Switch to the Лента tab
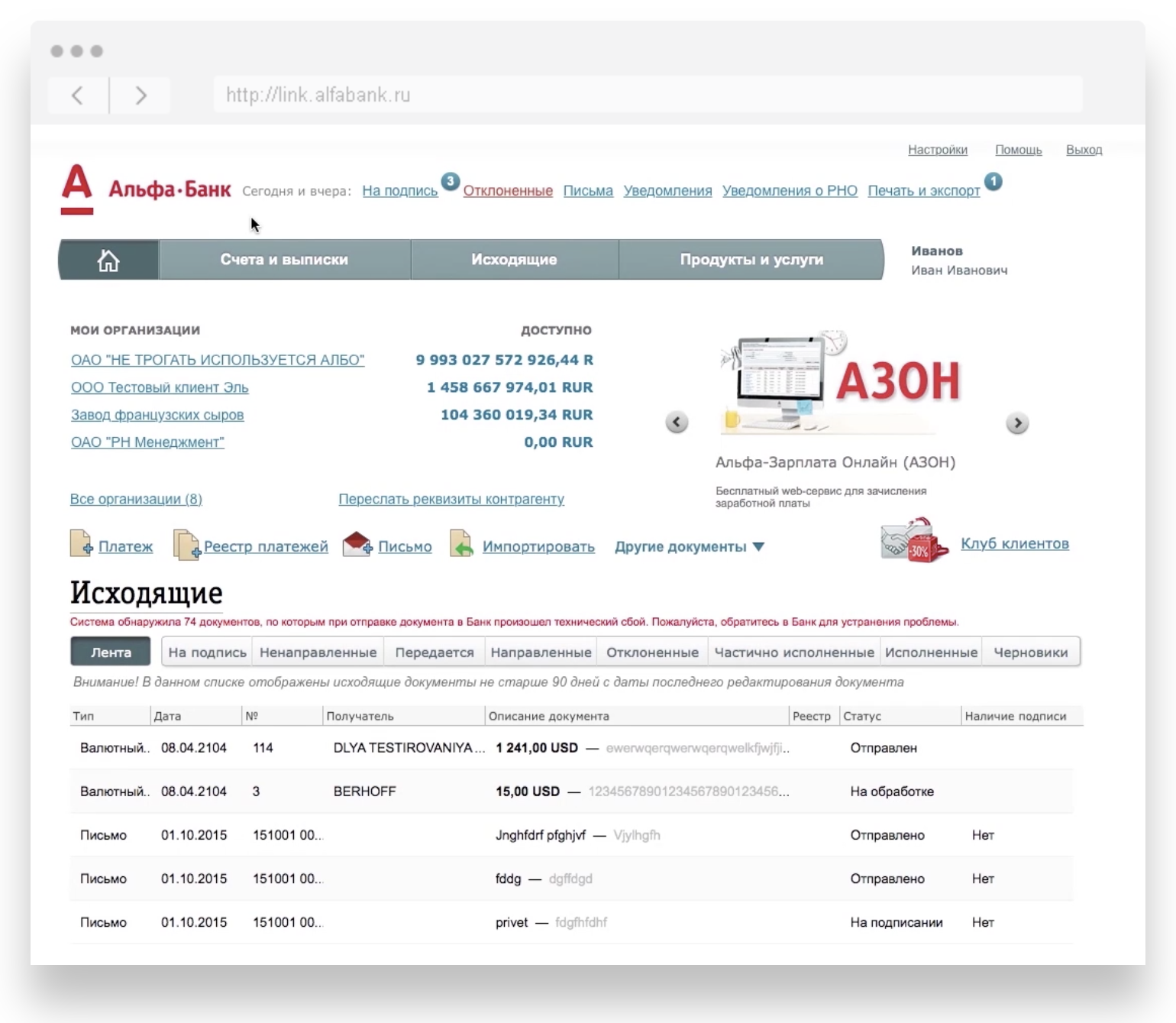 111,652
